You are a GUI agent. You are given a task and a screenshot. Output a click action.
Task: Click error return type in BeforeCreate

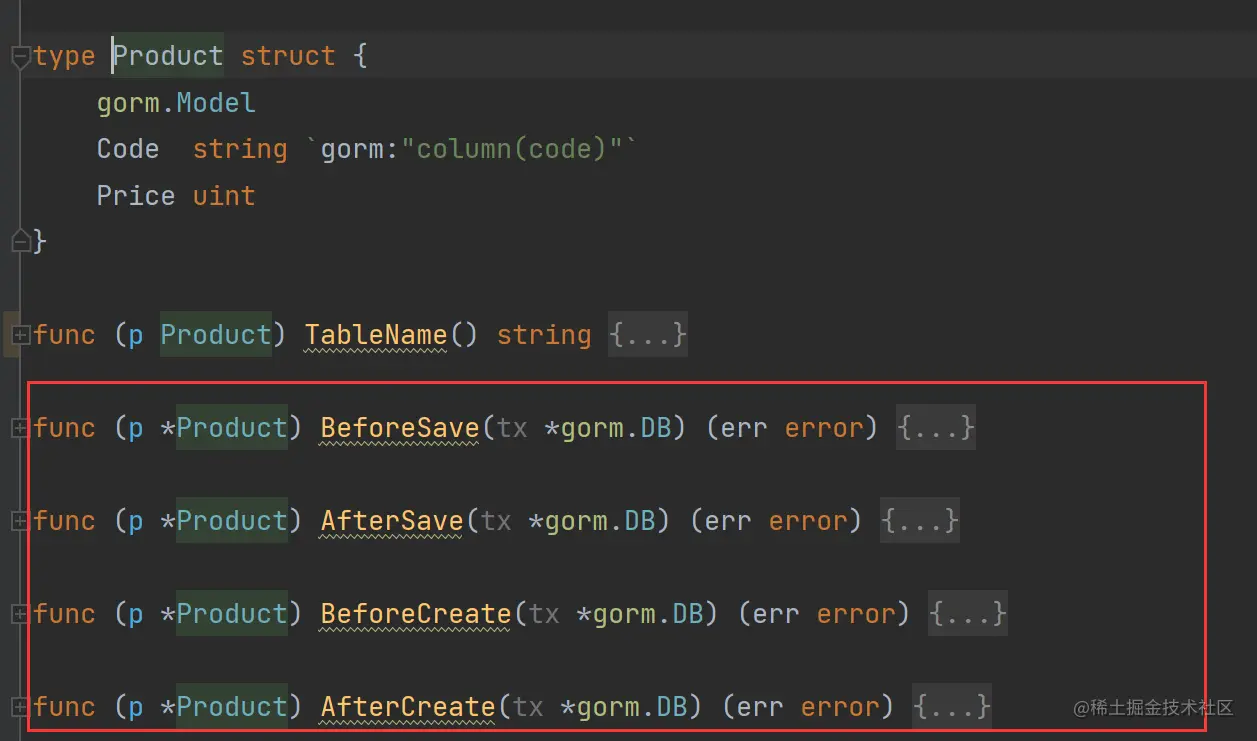[x=856, y=614]
